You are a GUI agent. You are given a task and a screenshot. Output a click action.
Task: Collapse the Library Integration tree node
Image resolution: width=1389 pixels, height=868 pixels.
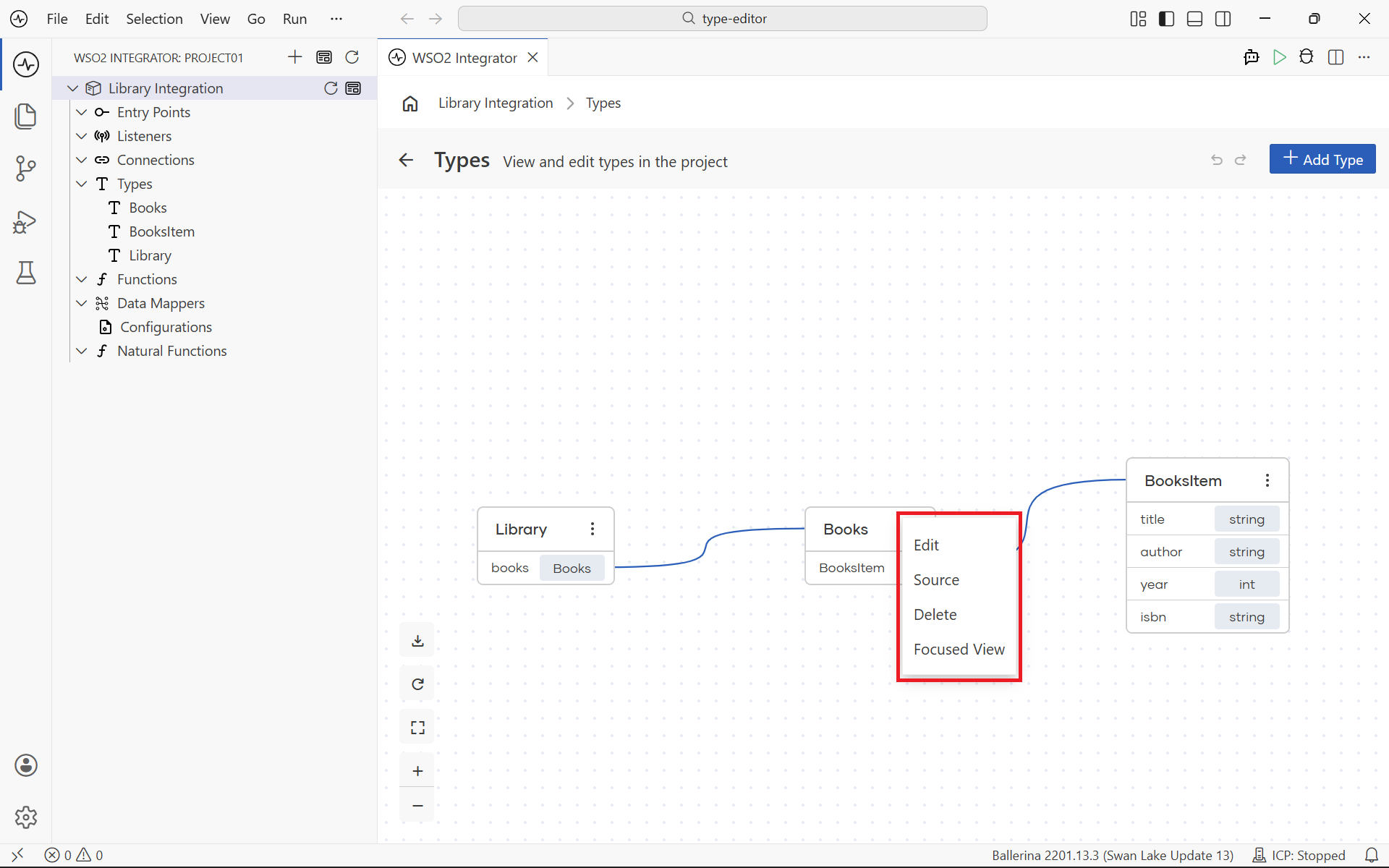coord(72,88)
